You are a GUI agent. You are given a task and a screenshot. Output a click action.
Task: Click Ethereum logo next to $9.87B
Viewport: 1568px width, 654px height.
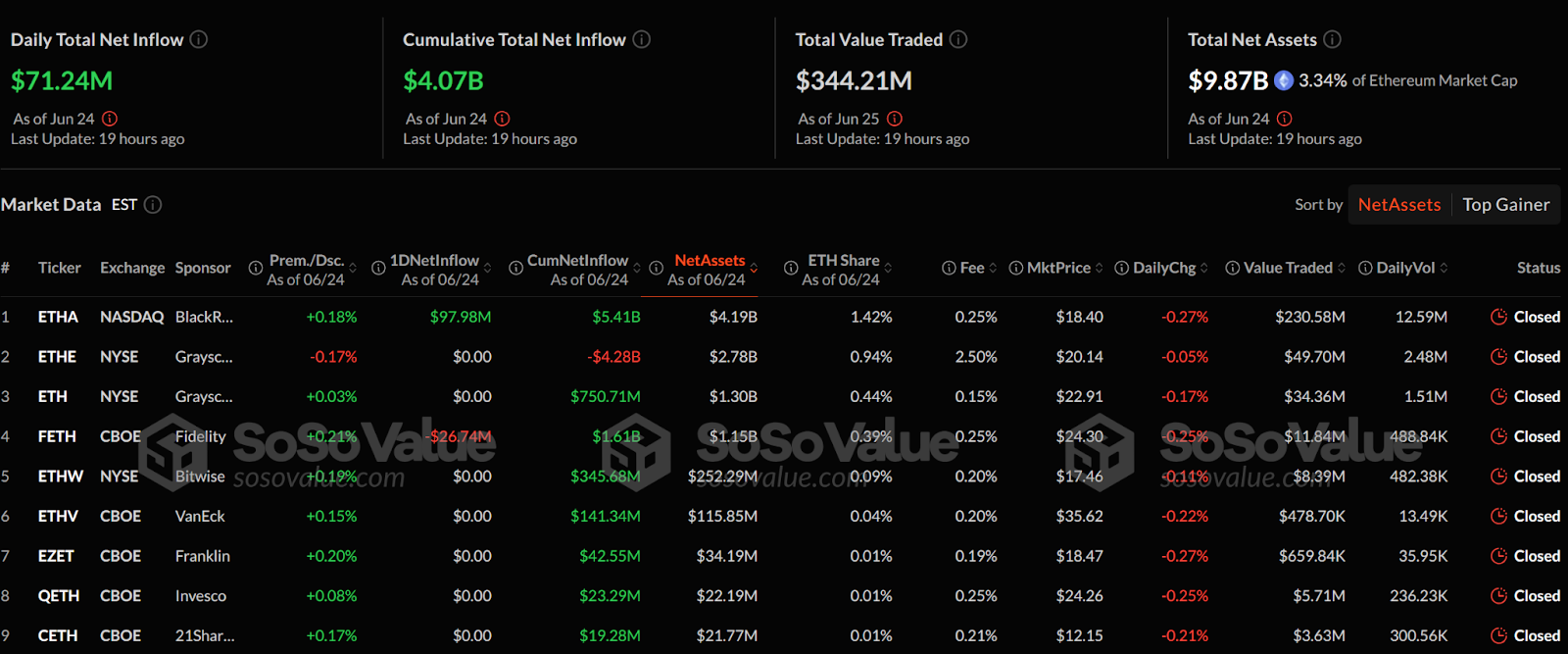[x=1284, y=80]
